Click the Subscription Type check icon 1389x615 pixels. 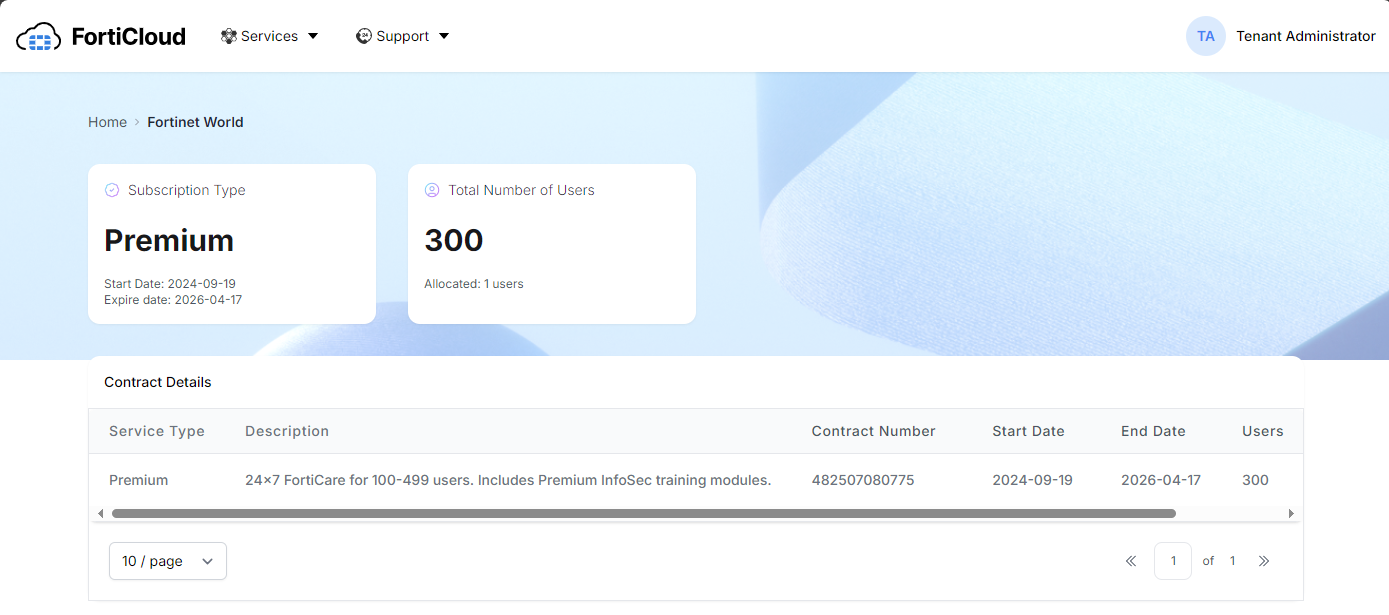[x=112, y=190]
